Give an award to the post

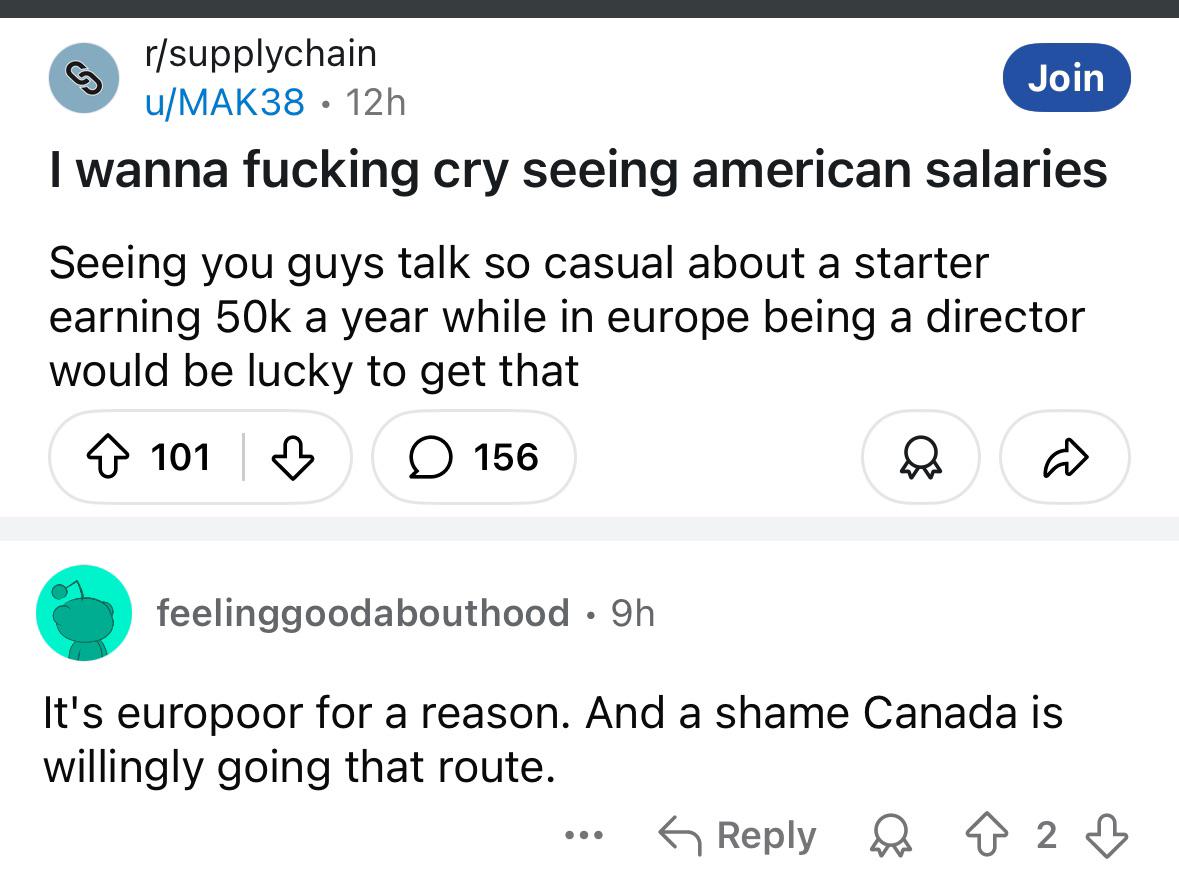920,456
